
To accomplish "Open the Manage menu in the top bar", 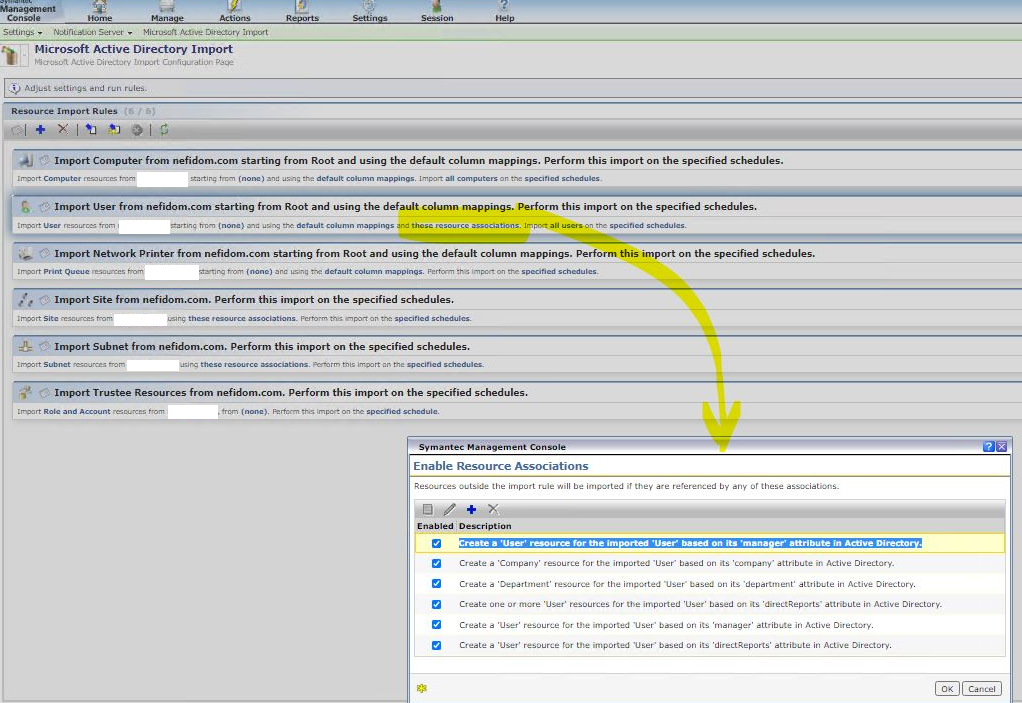I will 167,12.
